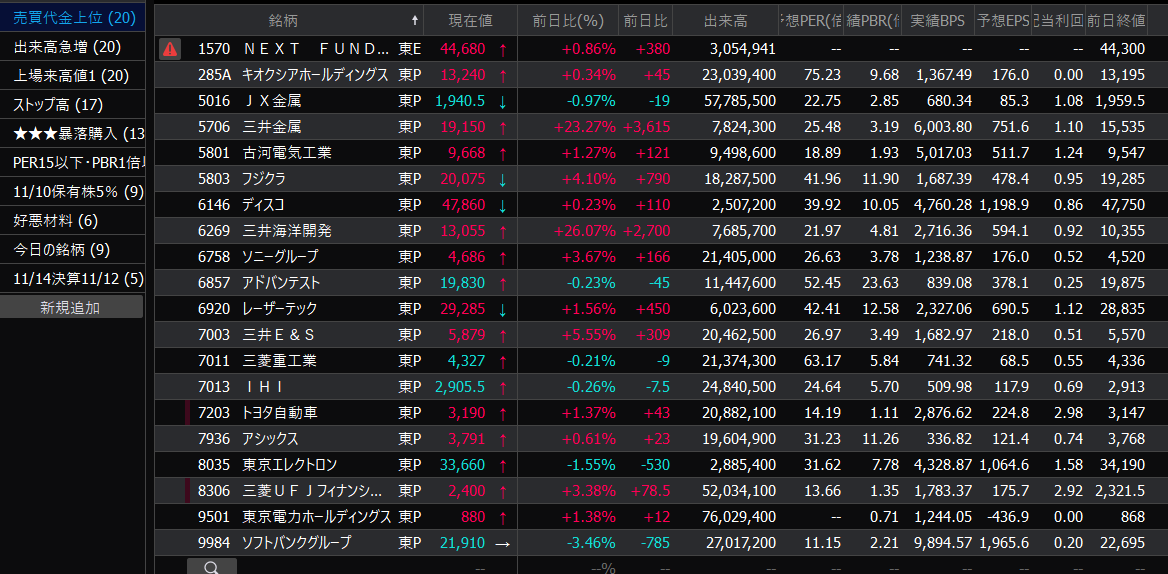Open the 出来高急増 (20) watchlist
This screenshot has width=1168, height=574.
(x=67, y=47)
